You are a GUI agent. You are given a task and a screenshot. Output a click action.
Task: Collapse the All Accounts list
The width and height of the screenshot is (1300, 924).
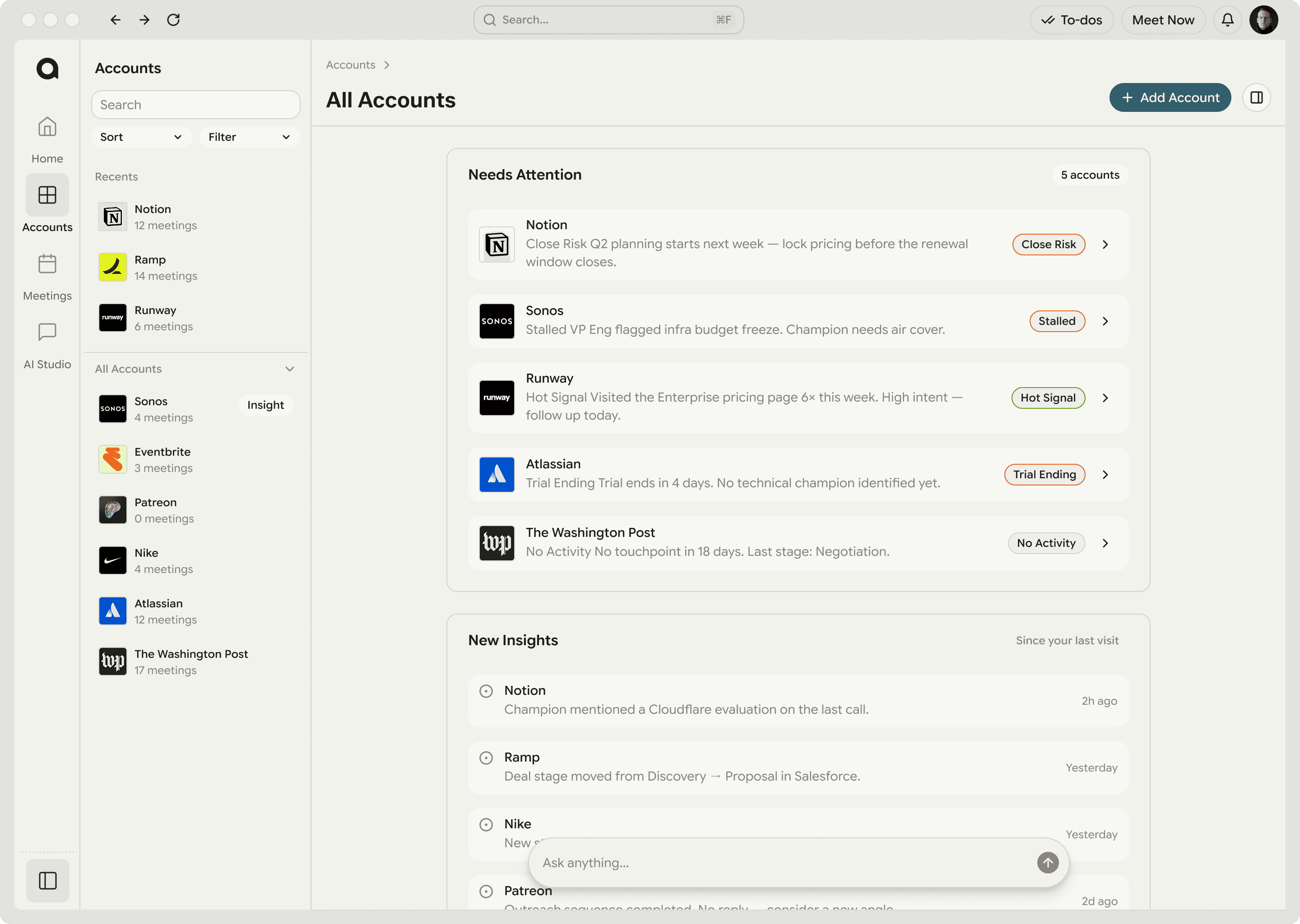point(290,369)
